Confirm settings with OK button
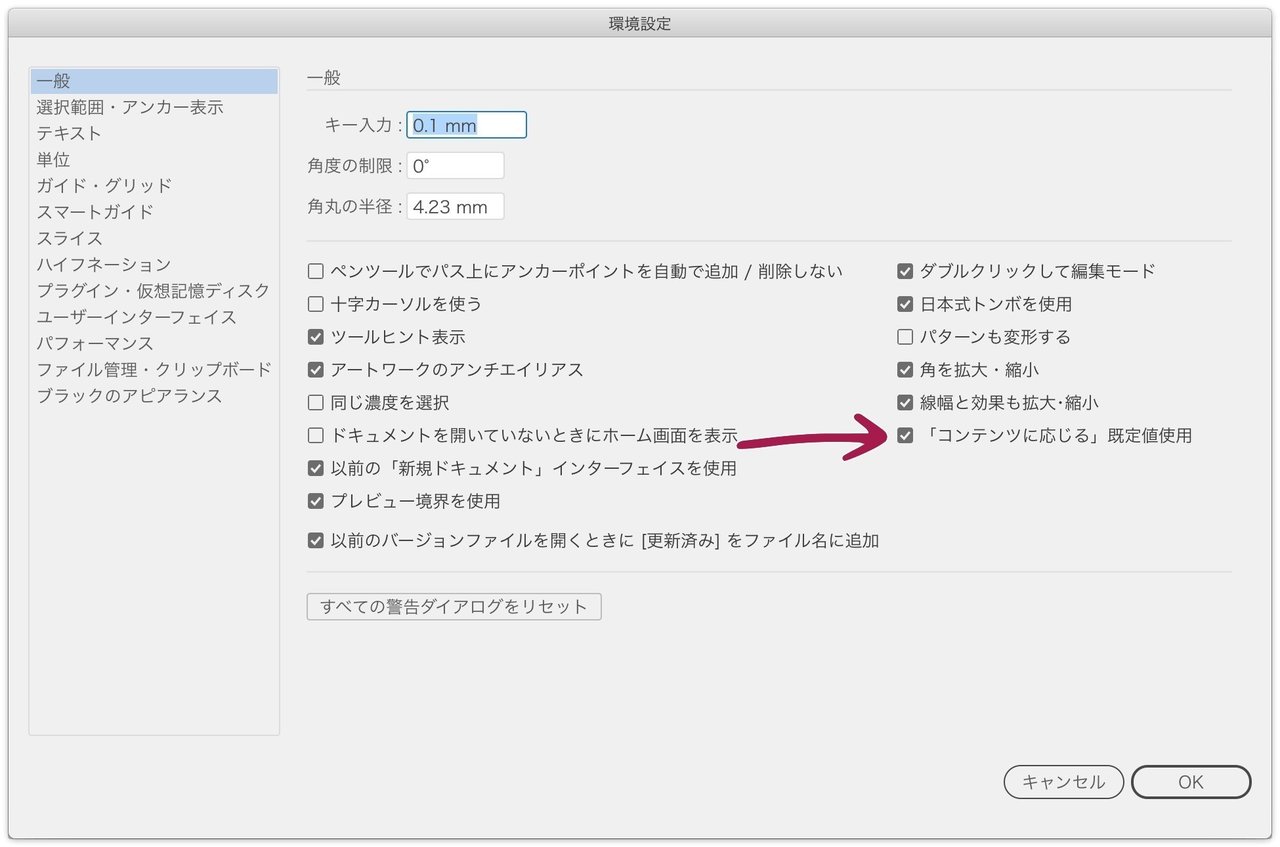This screenshot has width=1280, height=847. [x=1191, y=782]
